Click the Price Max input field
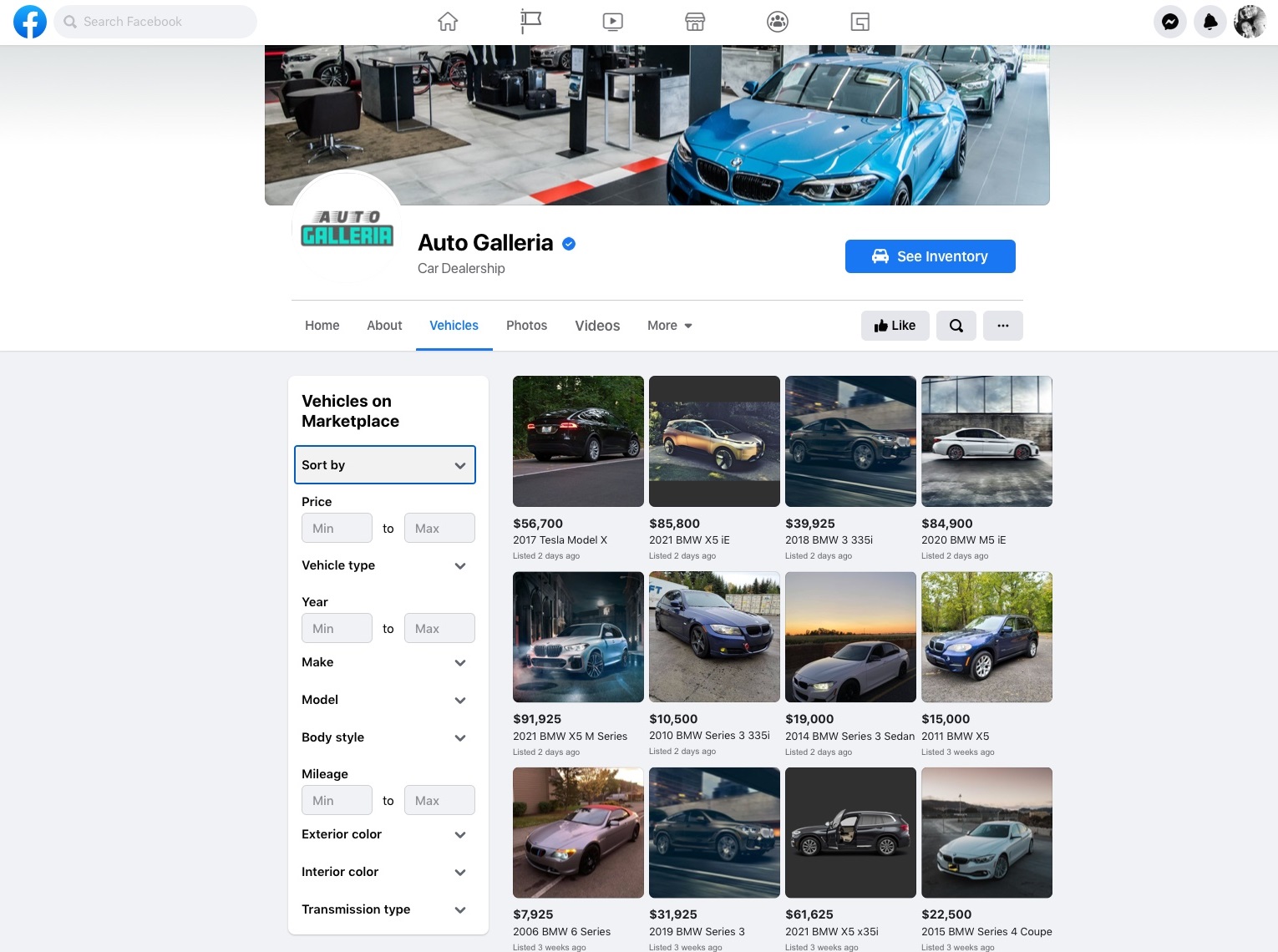1278x952 pixels. click(439, 528)
